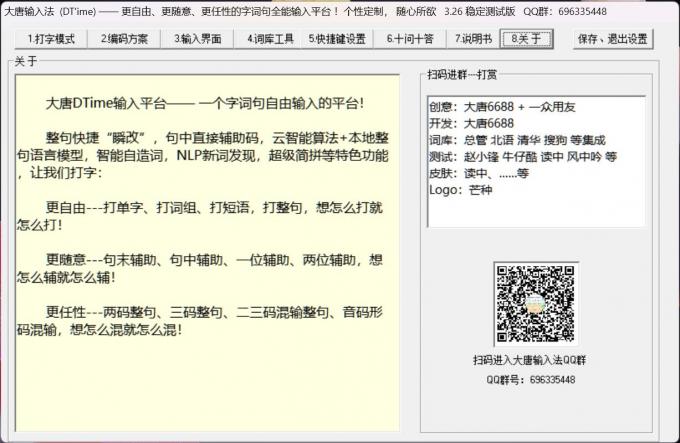Click the 保存、退出设置 button
Viewport: 680px width, 443px height.
(613, 39)
